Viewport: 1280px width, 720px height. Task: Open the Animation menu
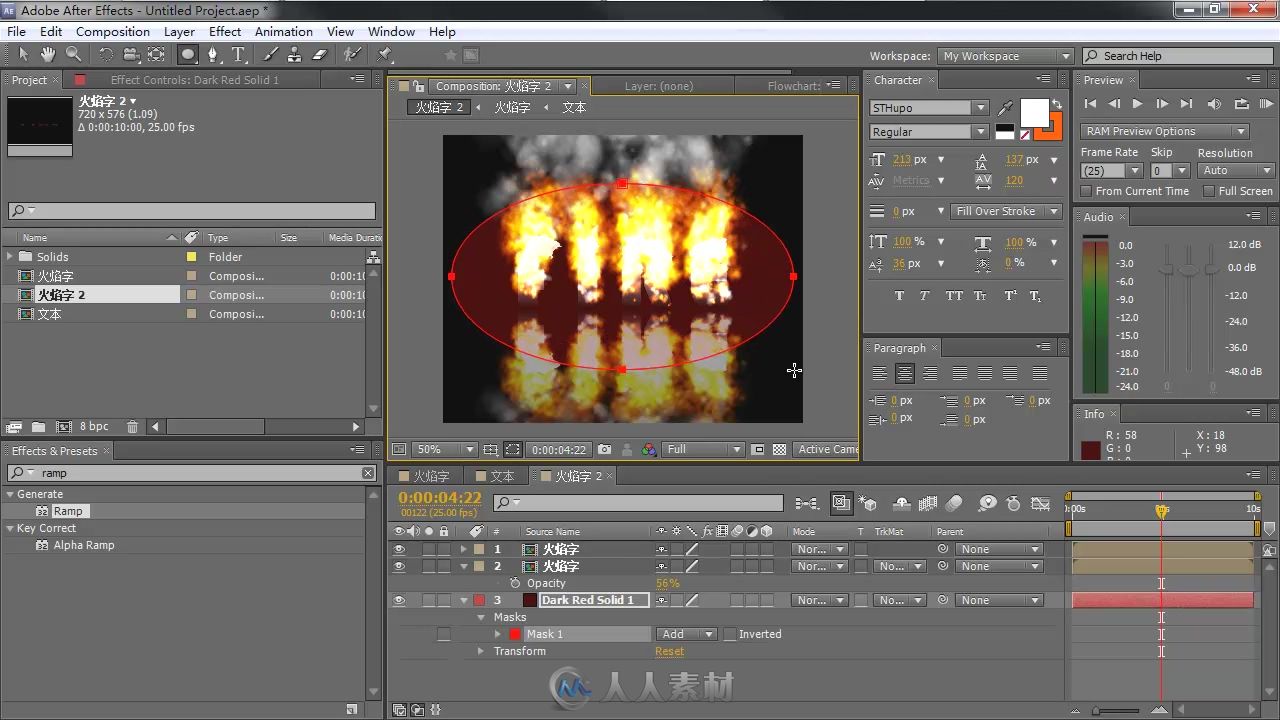pos(284,31)
